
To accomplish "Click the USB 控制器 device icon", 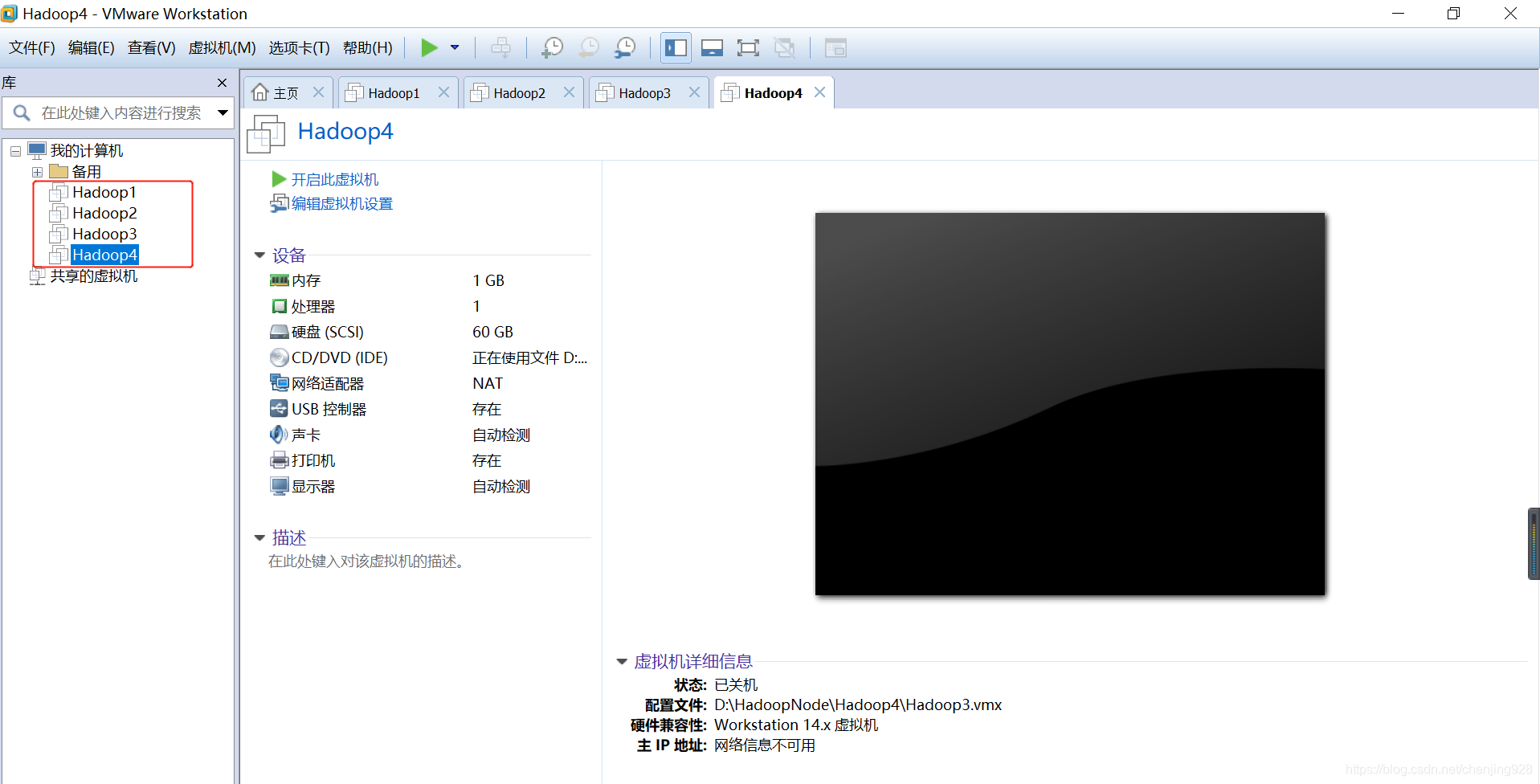I will pyautogui.click(x=279, y=409).
